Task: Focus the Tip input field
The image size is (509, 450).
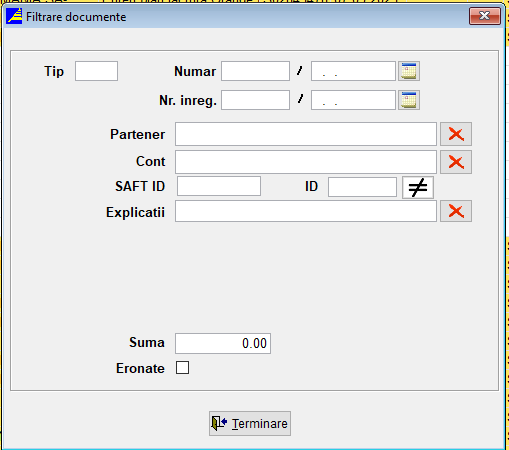Action: [x=96, y=71]
